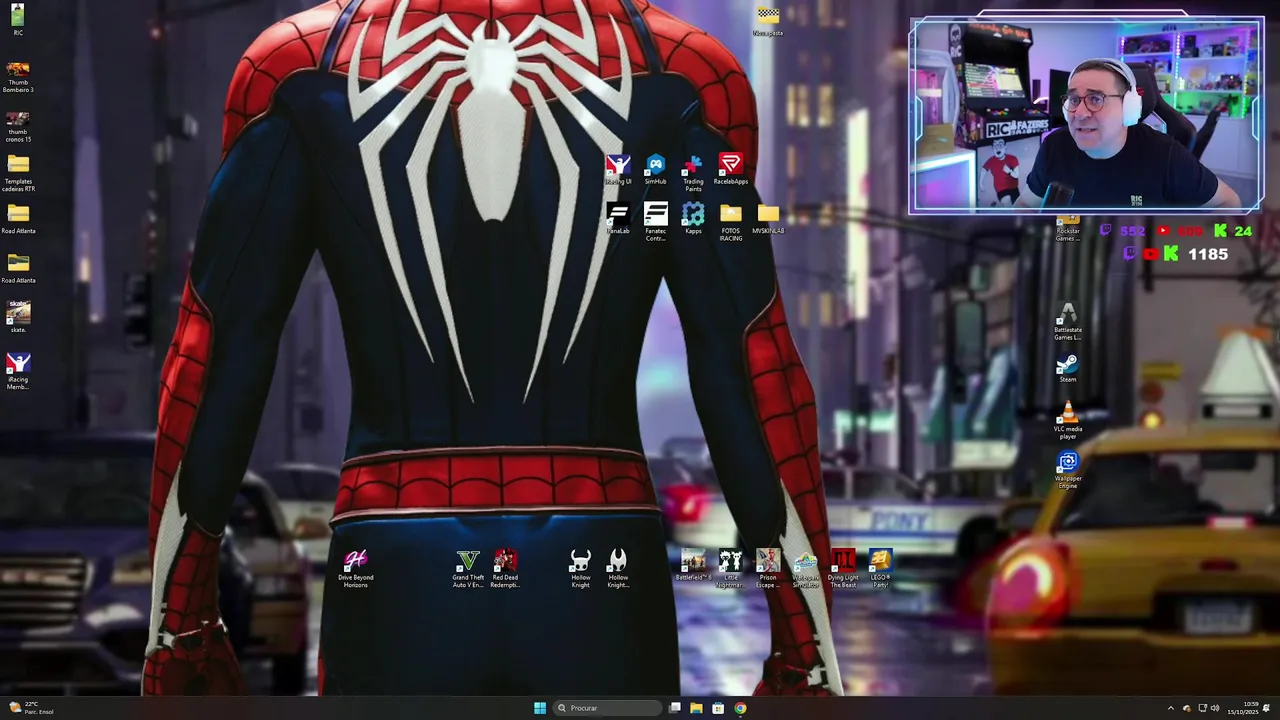Open the VLC media player shortcut

[x=1068, y=420]
